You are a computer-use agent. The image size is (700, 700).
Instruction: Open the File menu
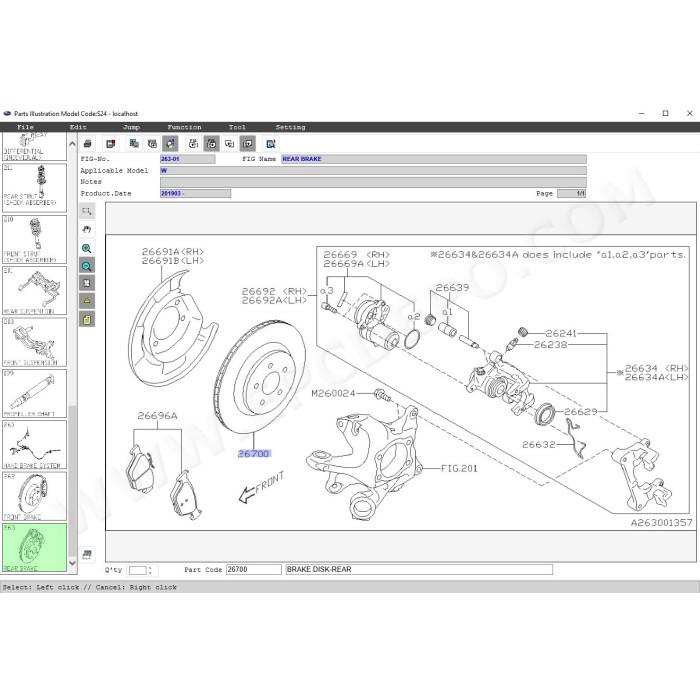pos(25,127)
